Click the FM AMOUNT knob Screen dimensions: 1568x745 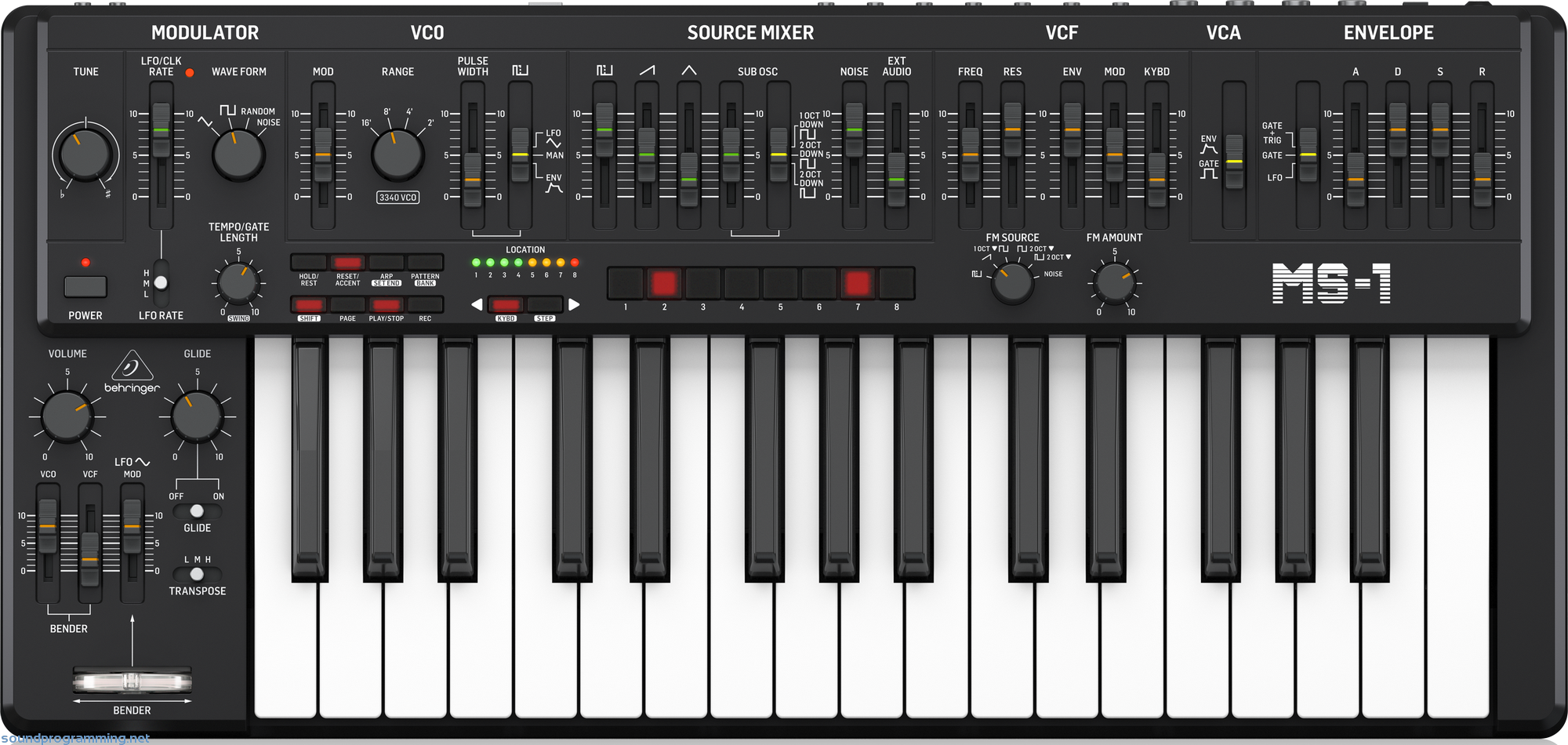(1114, 282)
